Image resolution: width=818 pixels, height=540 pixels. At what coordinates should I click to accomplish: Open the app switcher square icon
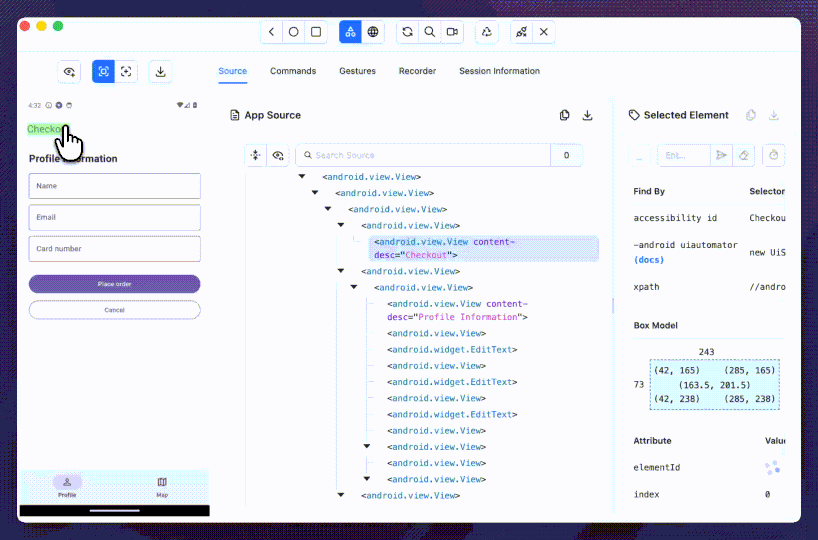click(316, 32)
